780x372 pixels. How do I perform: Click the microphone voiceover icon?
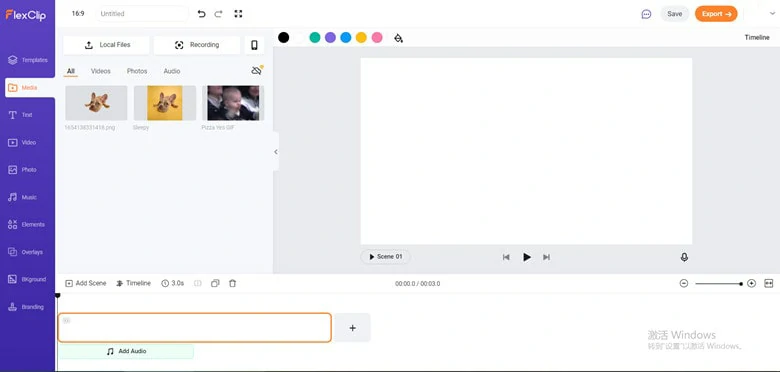pos(684,257)
